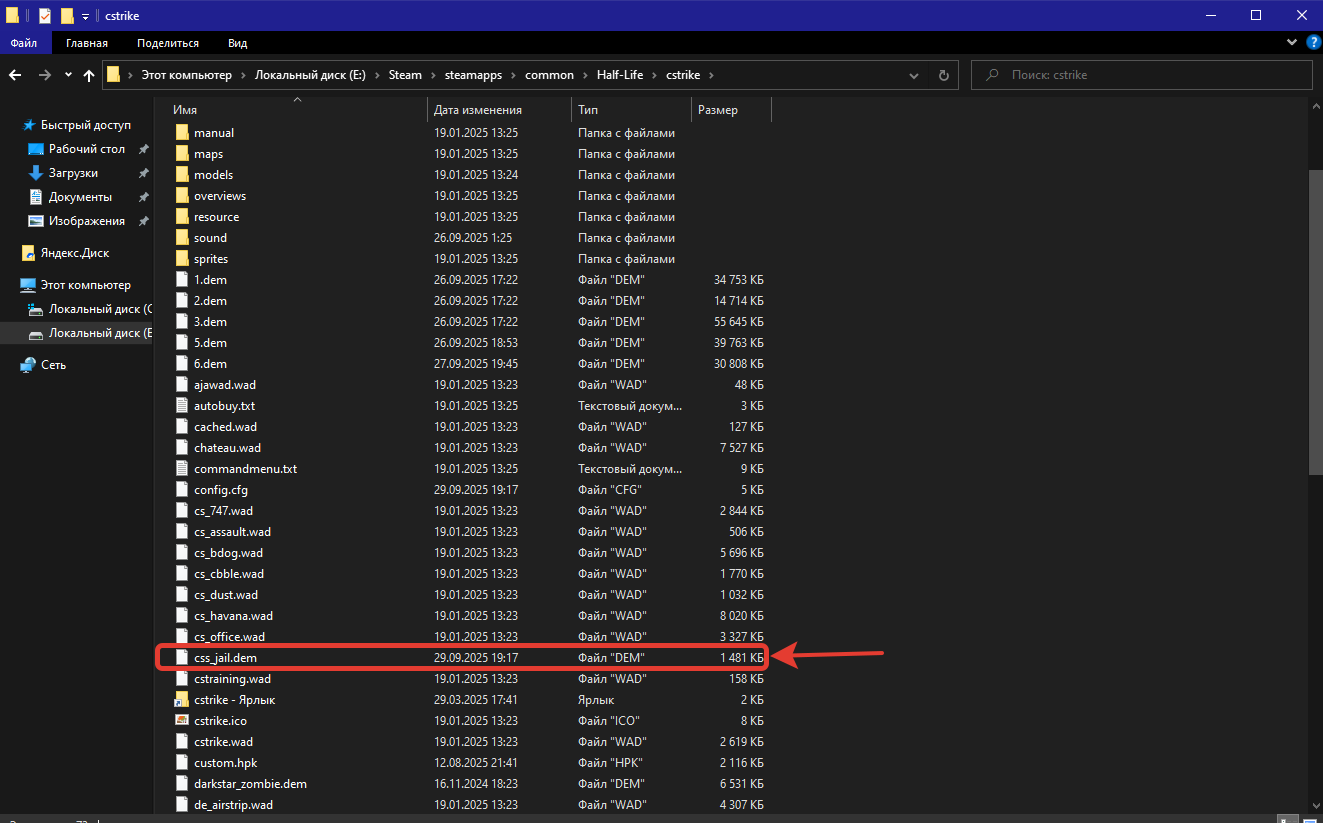This screenshot has width=1323, height=823.
Task: Open the Файл menu
Action: coord(24,43)
